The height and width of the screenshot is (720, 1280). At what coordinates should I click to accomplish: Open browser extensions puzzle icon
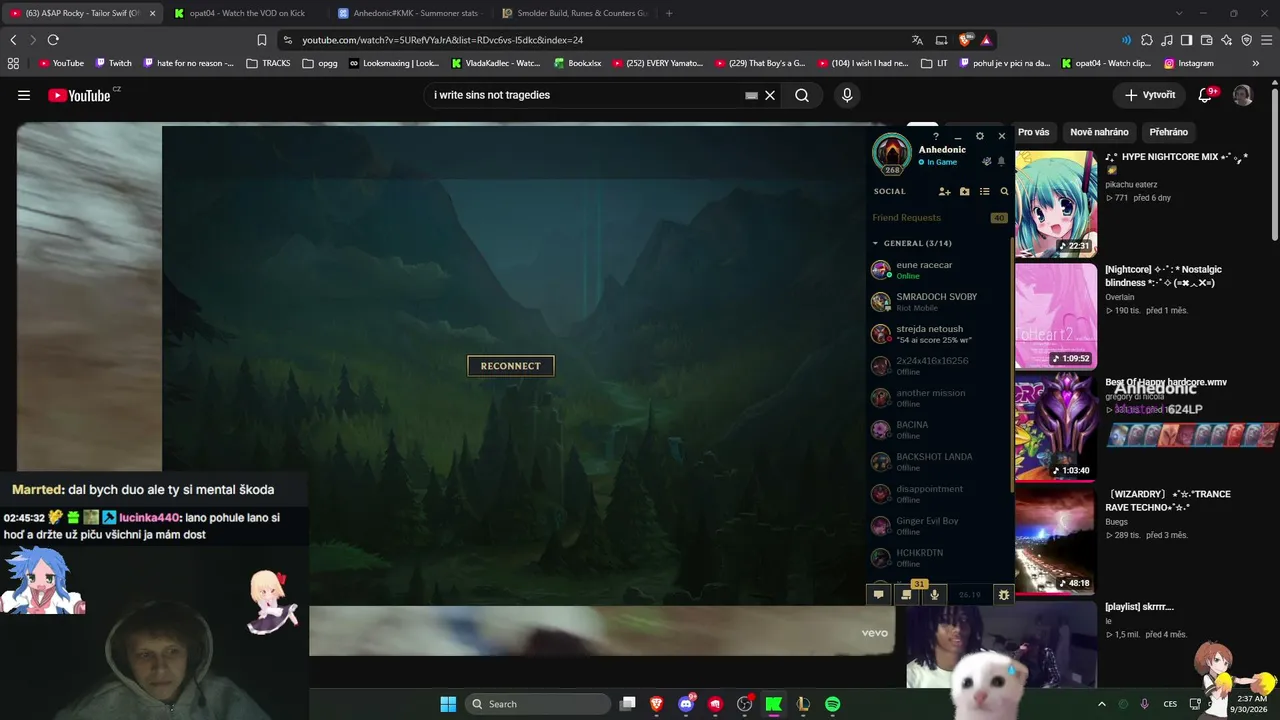pyautogui.click(x=1147, y=40)
